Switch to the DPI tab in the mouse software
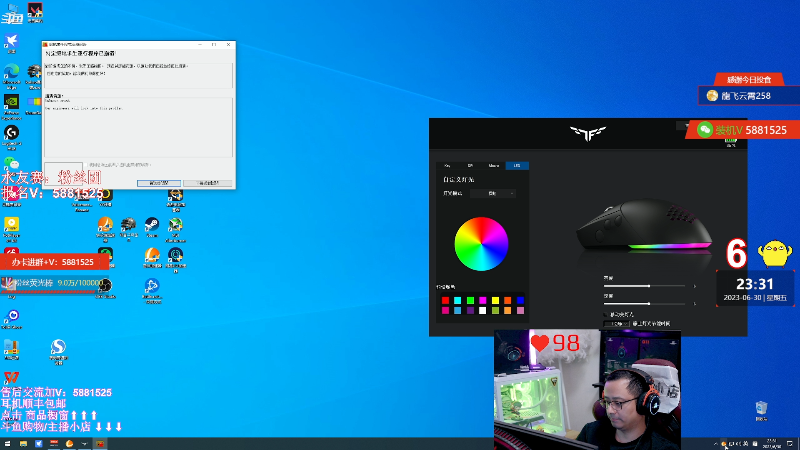800x450 pixels. click(x=470, y=166)
